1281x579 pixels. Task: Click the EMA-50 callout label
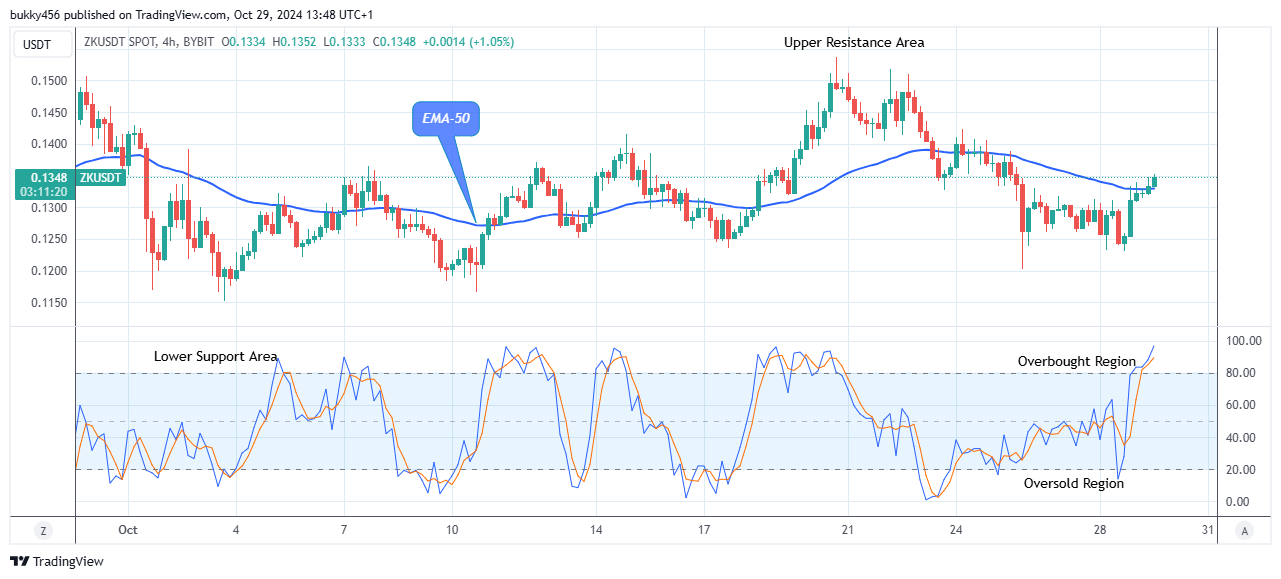pyautogui.click(x=446, y=119)
